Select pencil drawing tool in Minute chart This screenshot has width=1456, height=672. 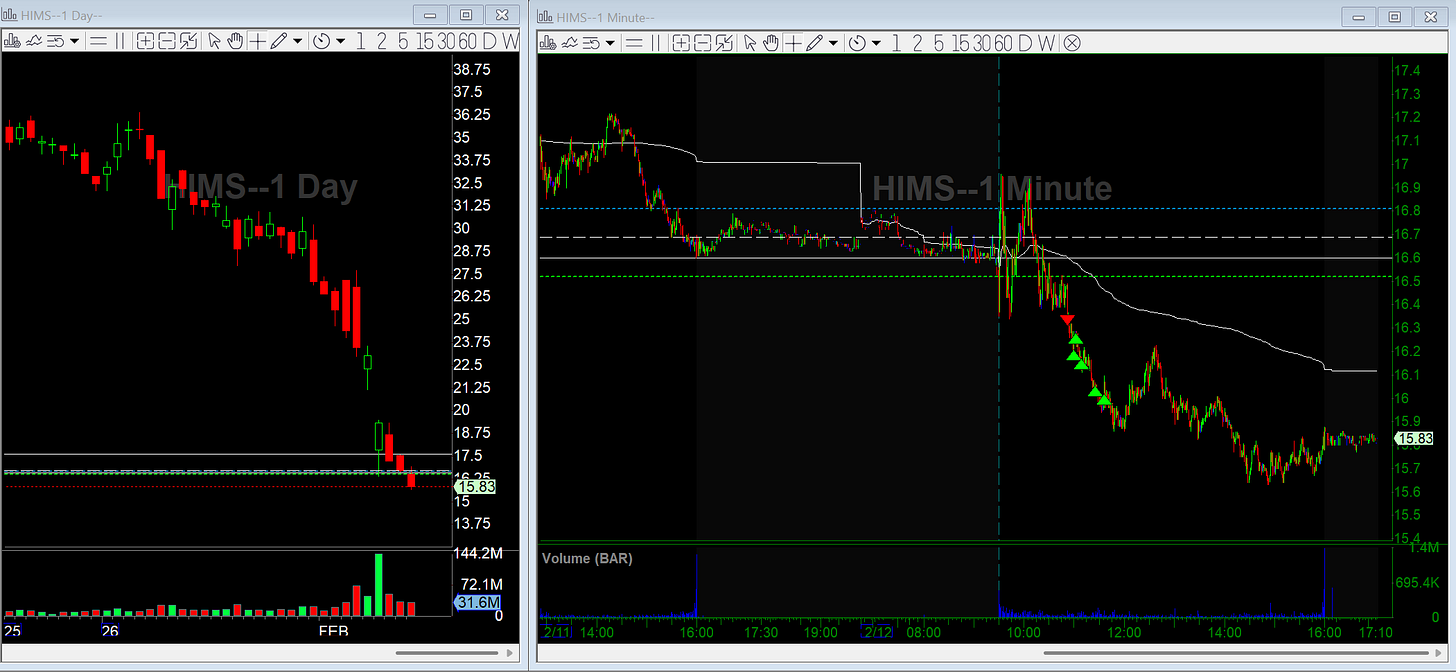(x=814, y=42)
